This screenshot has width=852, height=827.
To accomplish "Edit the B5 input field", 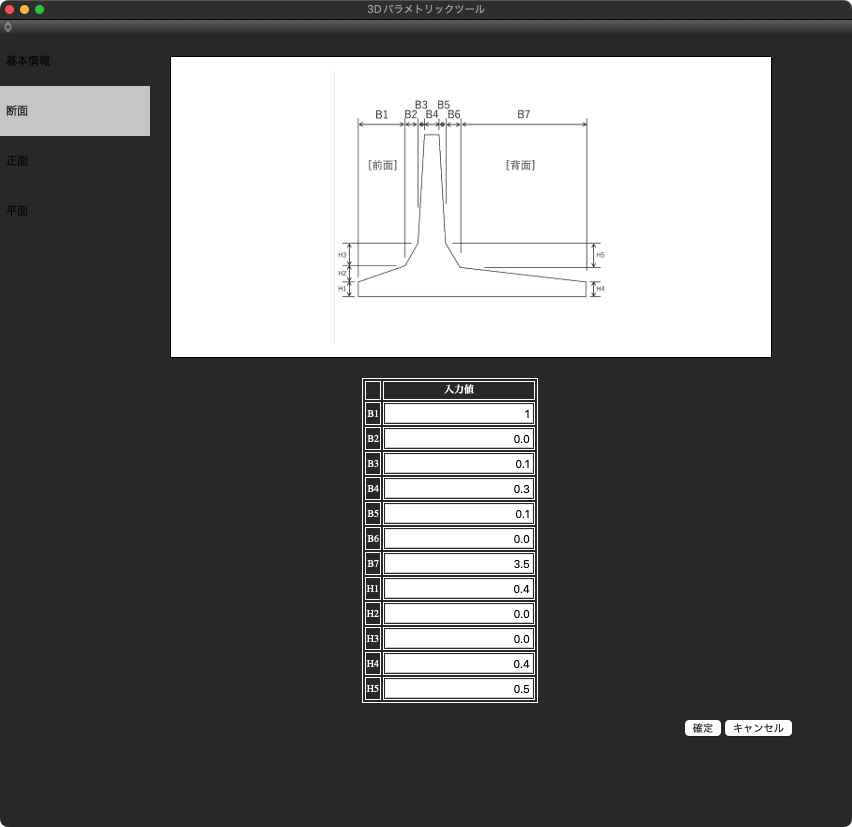I will click(x=458, y=514).
